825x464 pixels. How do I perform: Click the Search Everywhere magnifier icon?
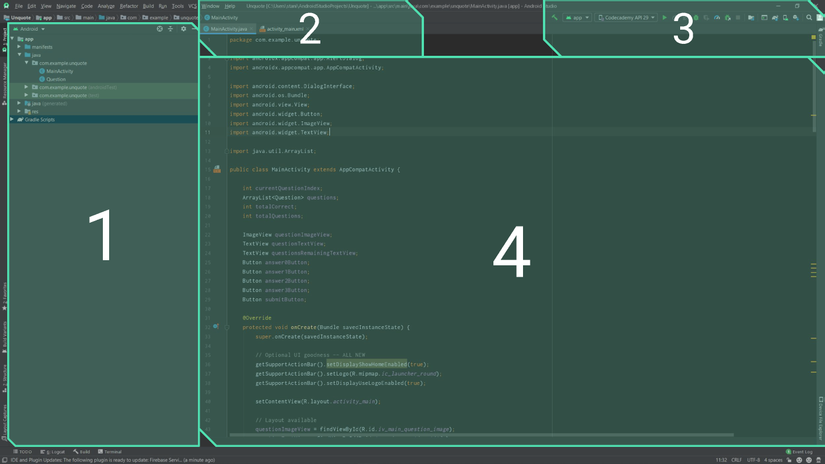click(x=809, y=17)
